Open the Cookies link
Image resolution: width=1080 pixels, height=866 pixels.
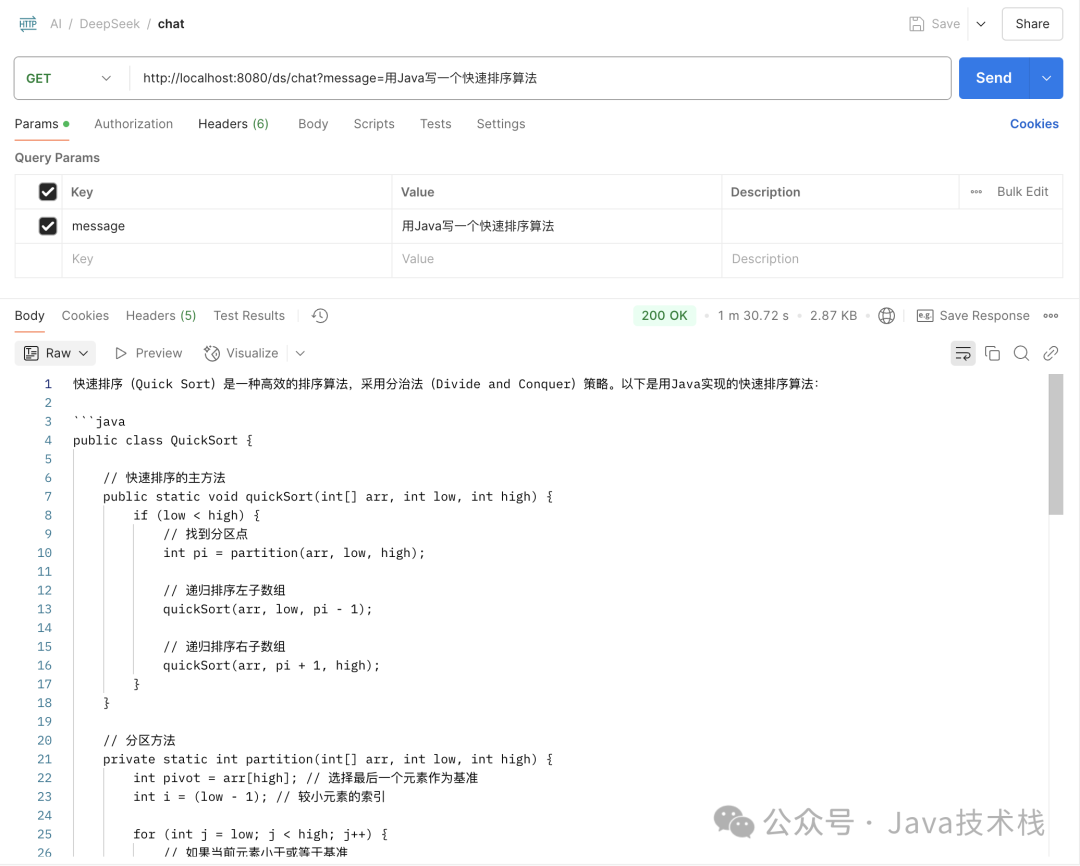(x=1034, y=124)
